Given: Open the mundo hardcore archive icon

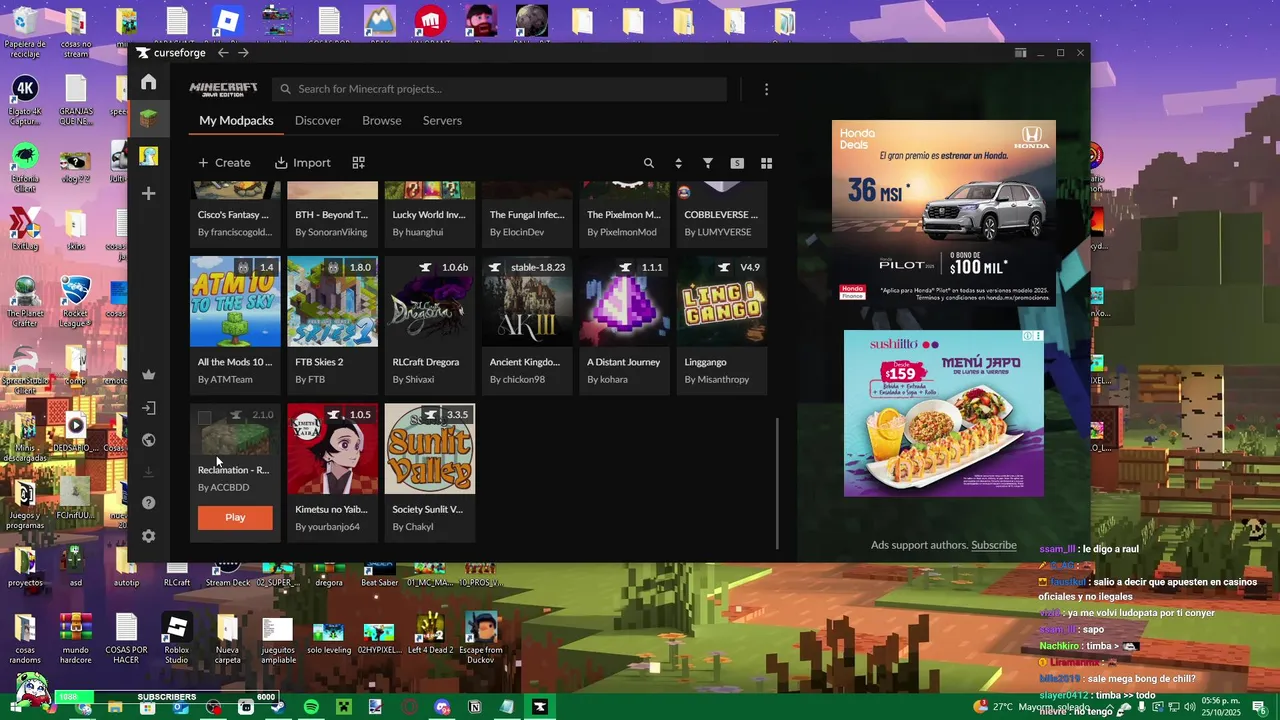Looking at the screenshot, I should 75,638.
